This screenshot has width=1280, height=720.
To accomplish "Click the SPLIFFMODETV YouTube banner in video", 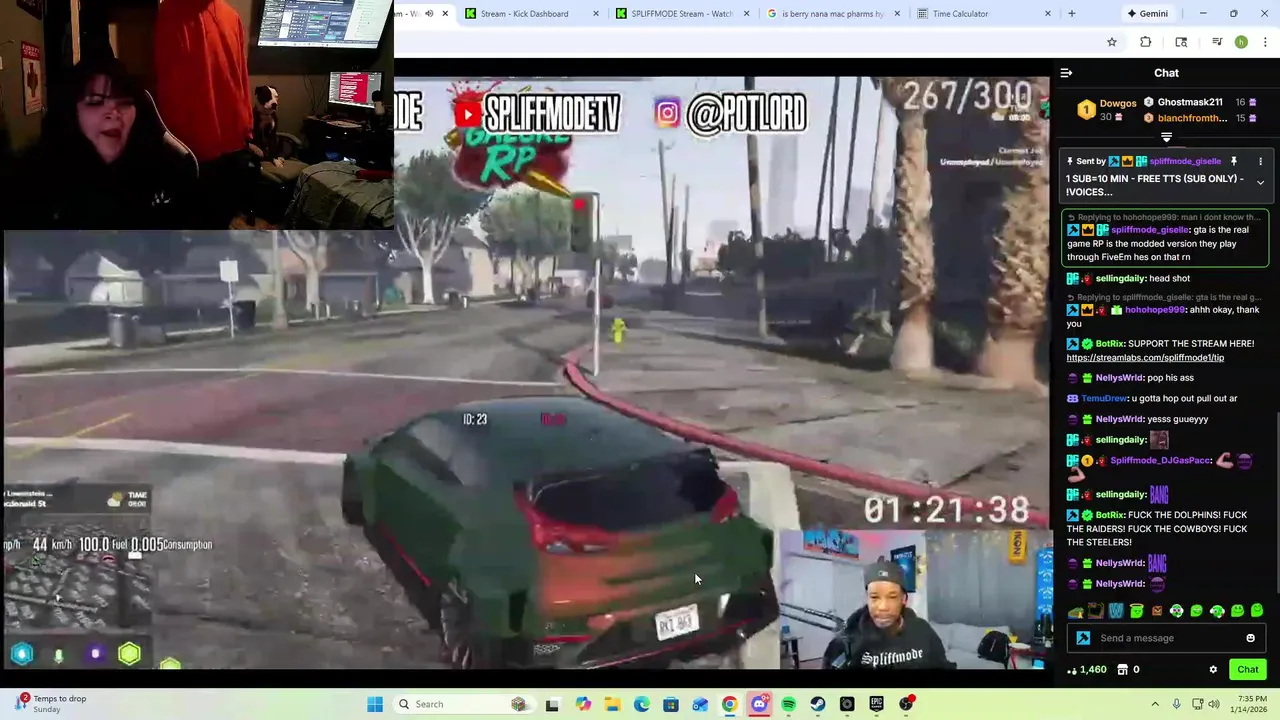I will click(538, 114).
